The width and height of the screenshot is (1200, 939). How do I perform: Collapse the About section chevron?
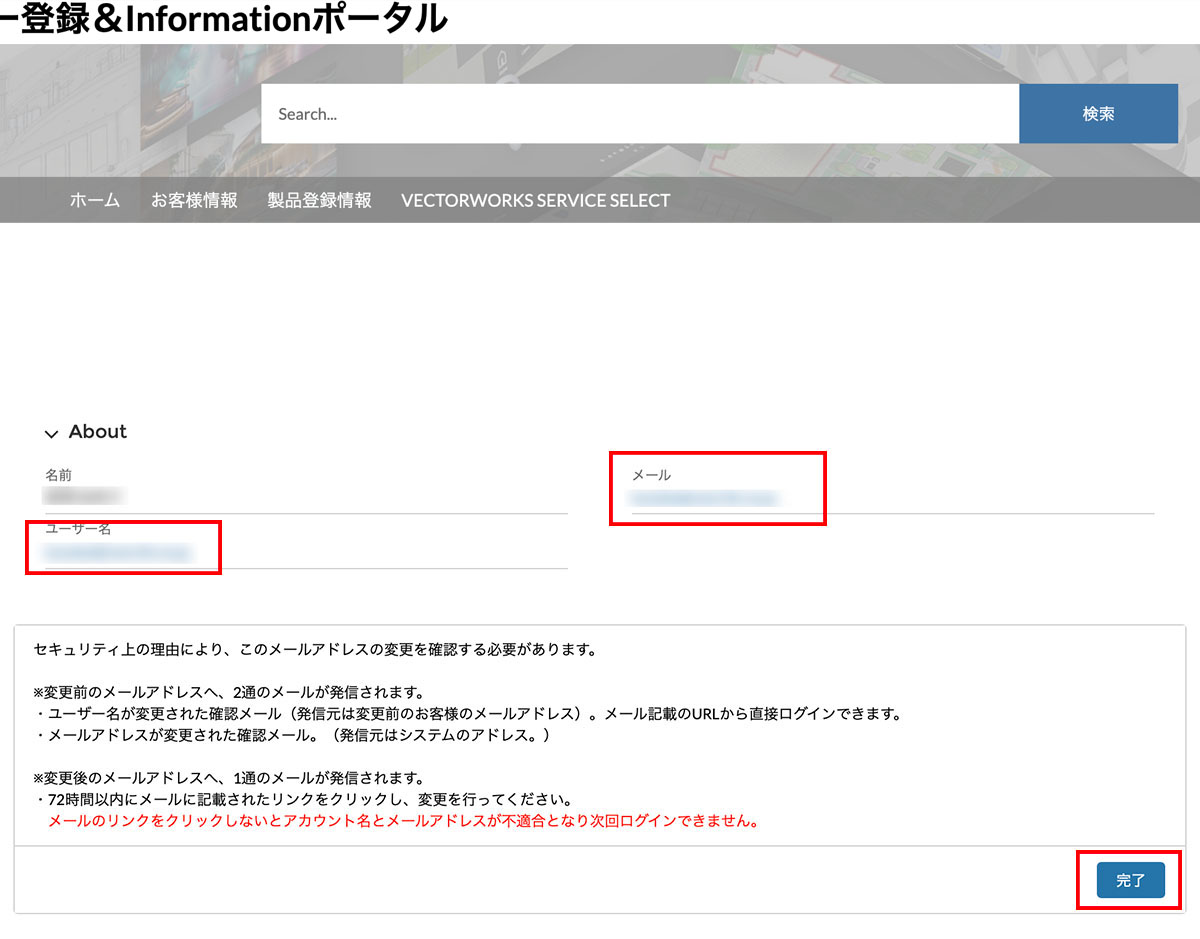51,433
